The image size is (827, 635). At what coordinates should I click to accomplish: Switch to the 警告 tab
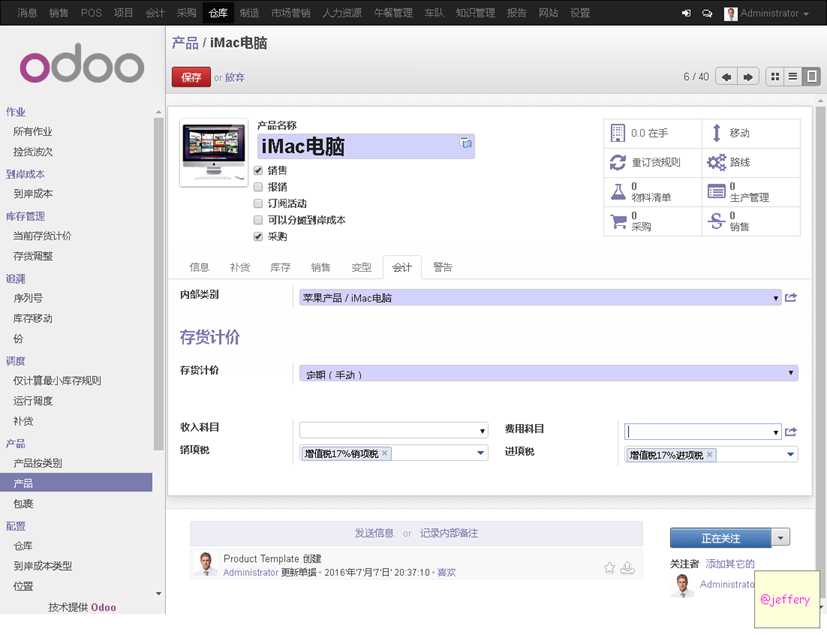pyautogui.click(x=443, y=267)
